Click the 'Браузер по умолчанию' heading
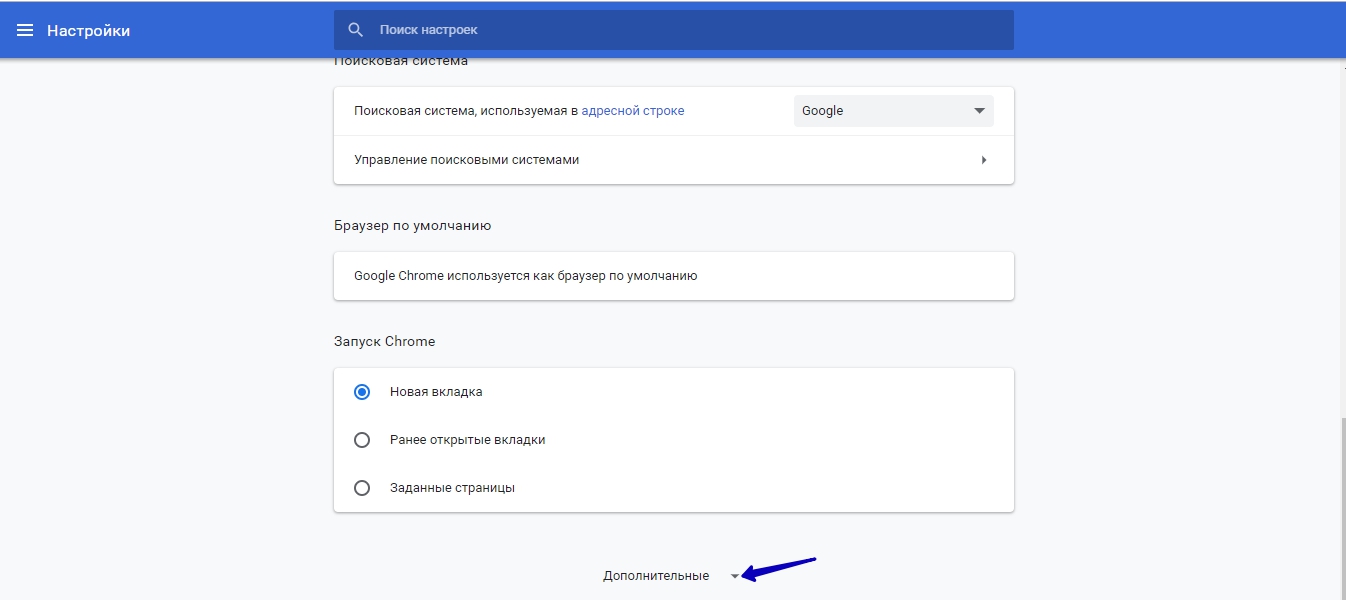1346x600 pixels. pyautogui.click(x=412, y=225)
